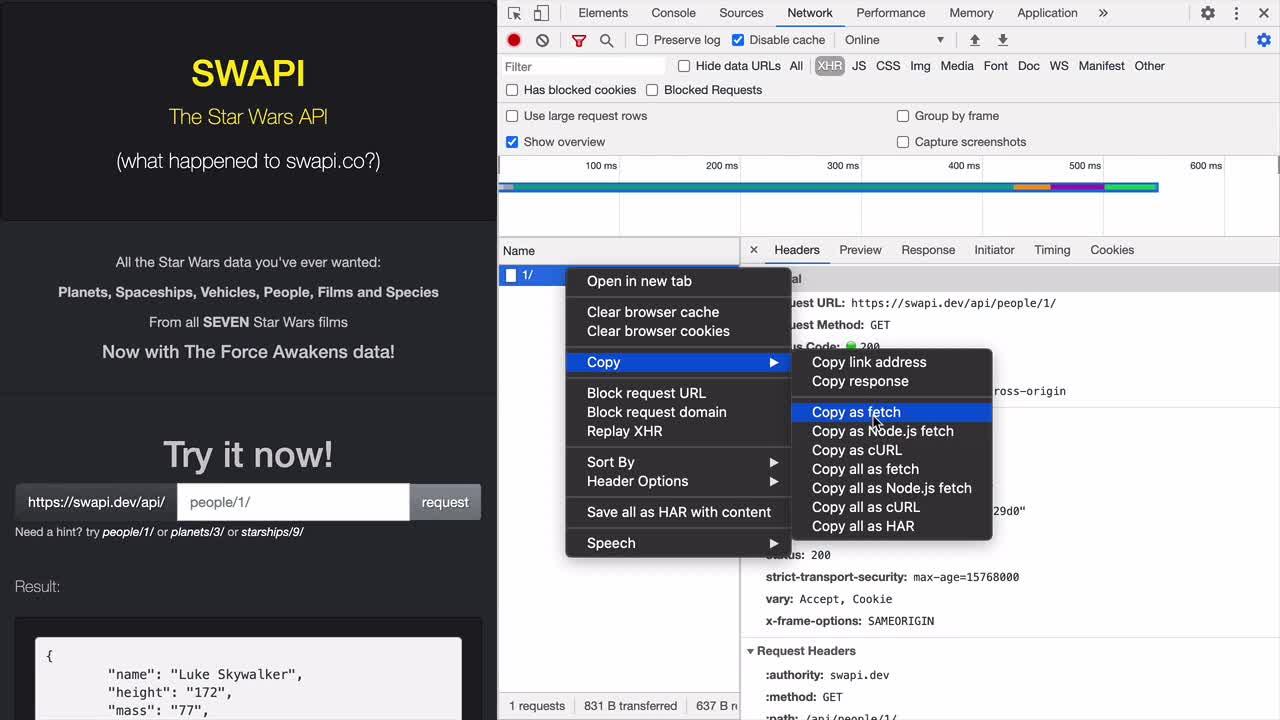Click the network overview timeline bar

[x=828, y=187]
